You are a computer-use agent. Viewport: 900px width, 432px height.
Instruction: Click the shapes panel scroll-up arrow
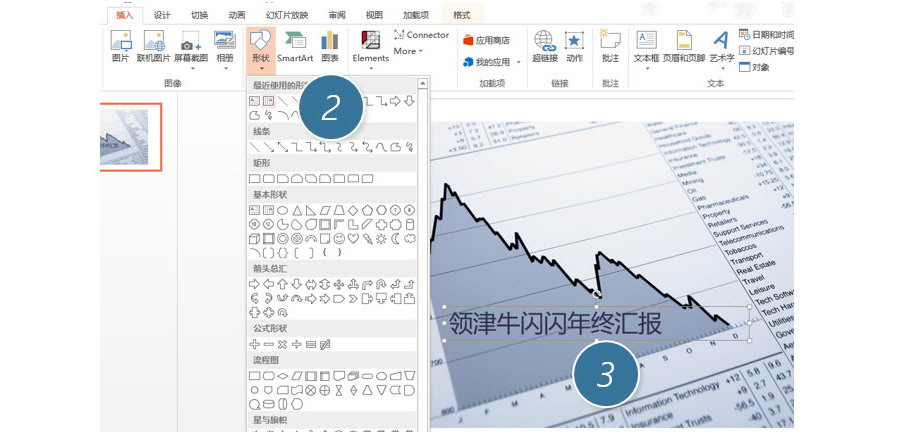pyautogui.click(x=423, y=84)
